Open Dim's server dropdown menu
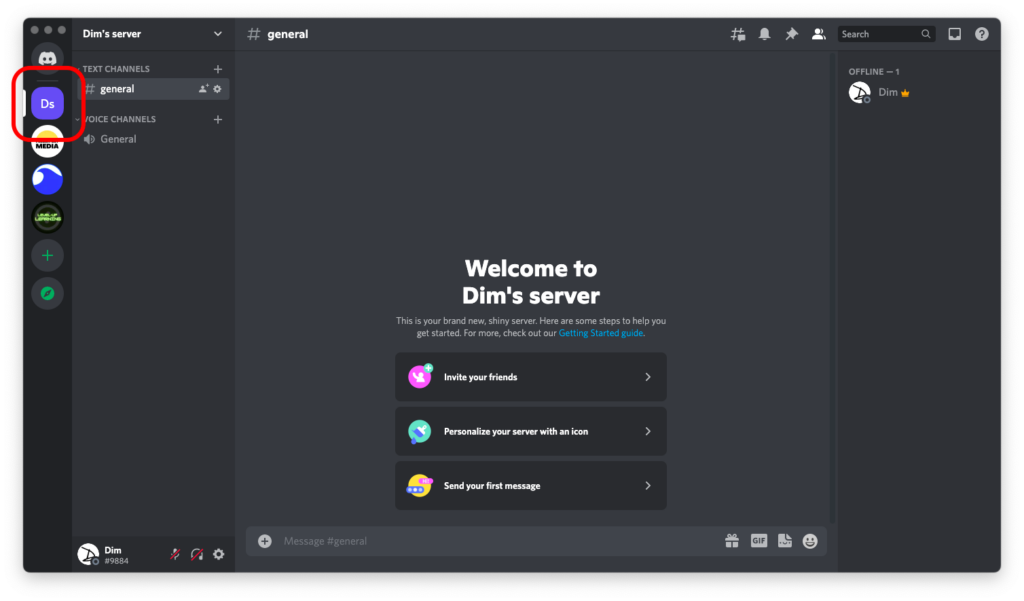 click(x=217, y=34)
